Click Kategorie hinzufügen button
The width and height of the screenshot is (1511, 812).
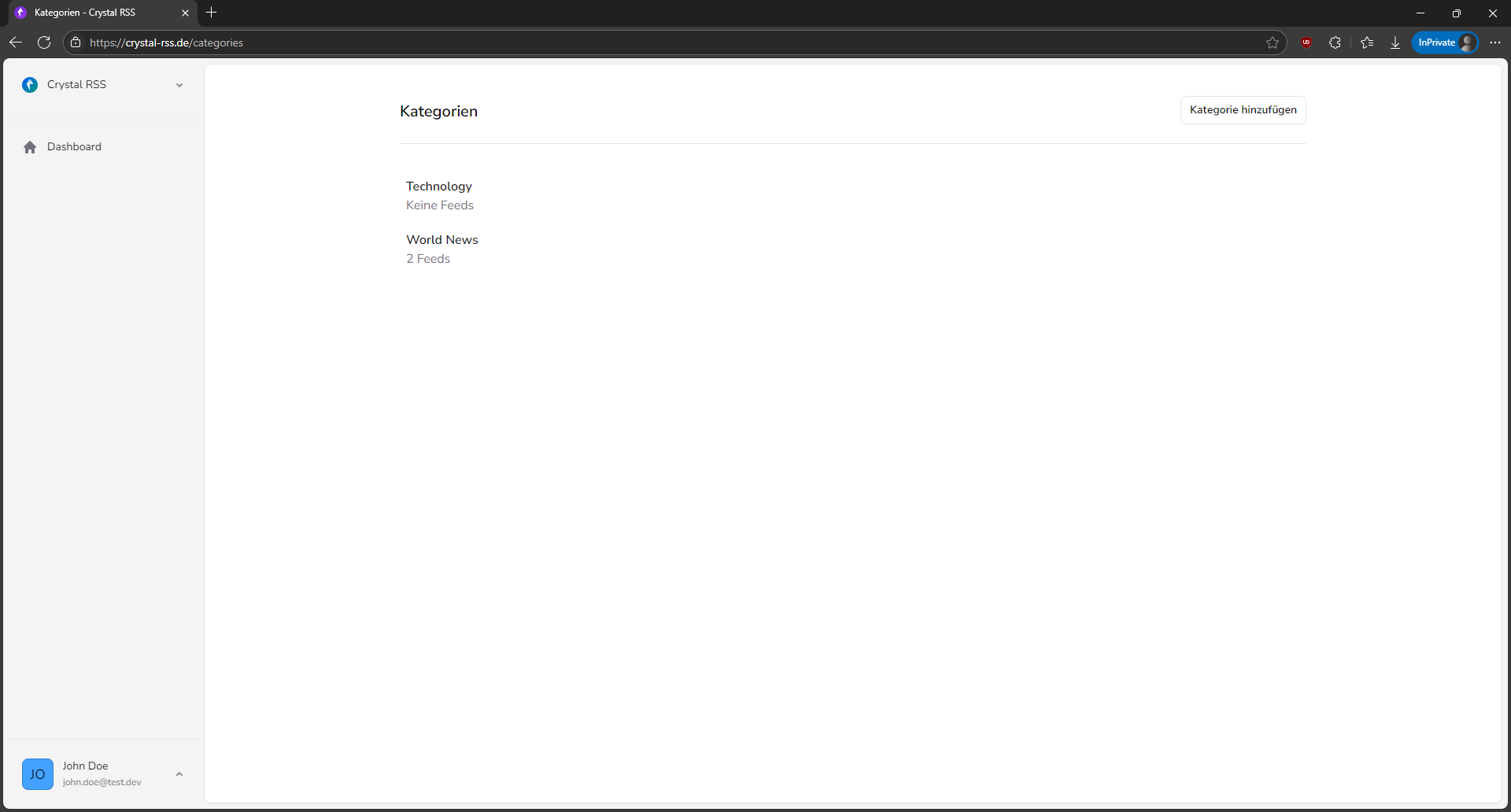(1243, 110)
